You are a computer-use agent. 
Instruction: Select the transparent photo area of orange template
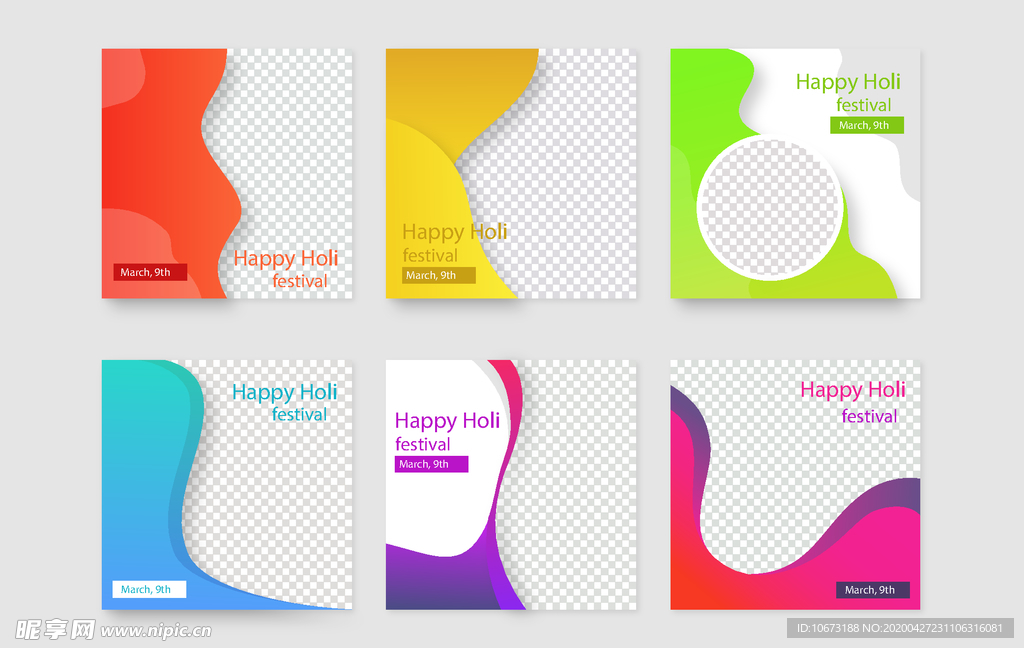(x=290, y=150)
